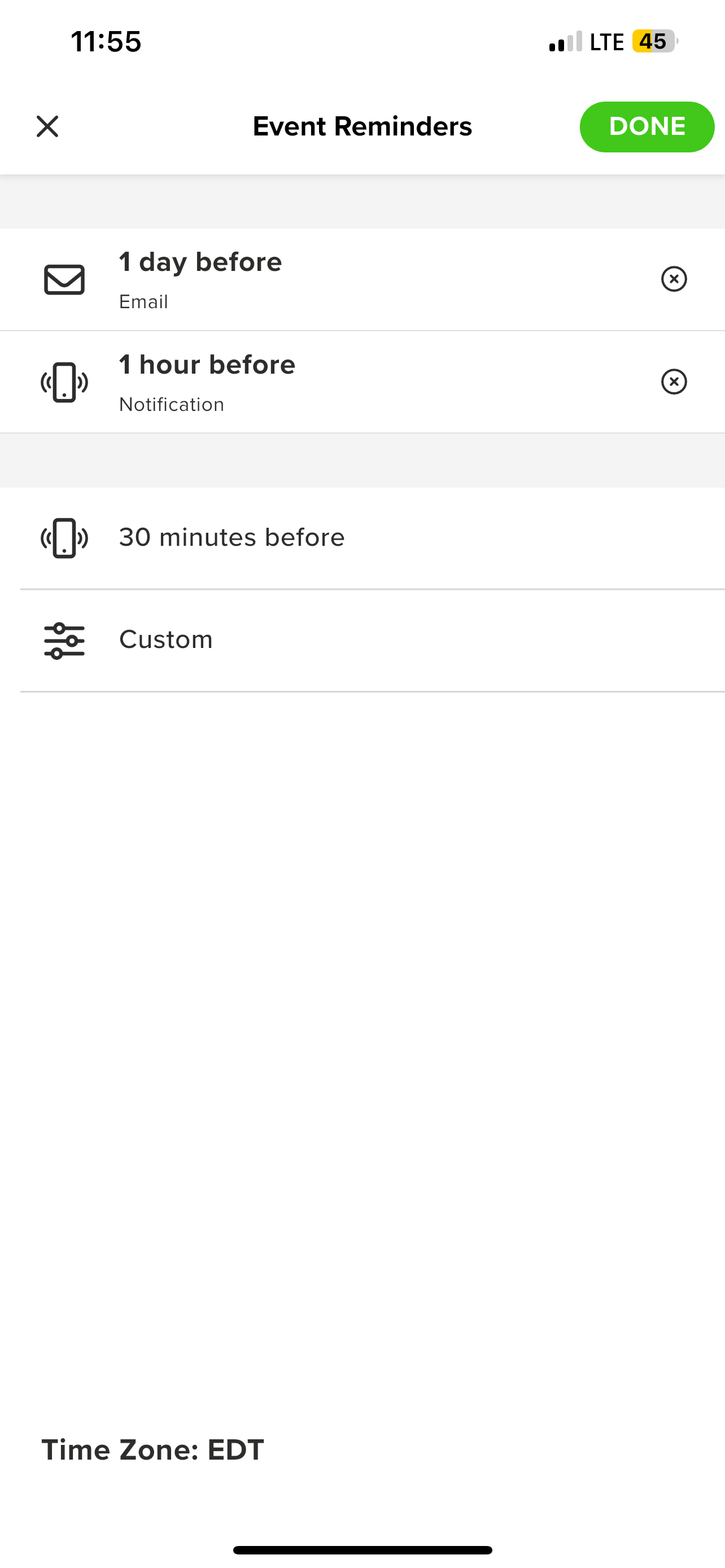Select the 1 day before reminder title

tap(200, 262)
